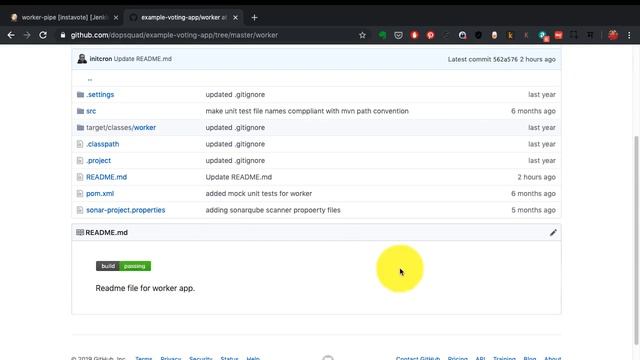Click the pom.xml file icon
The height and width of the screenshot is (360, 640).
tap(80, 193)
